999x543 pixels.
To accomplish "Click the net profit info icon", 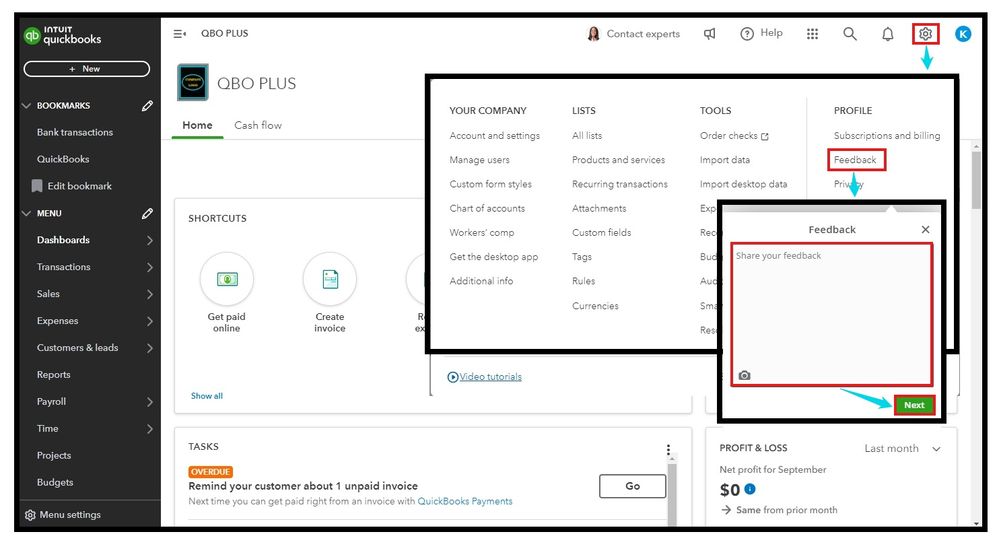I will (750, 489).
